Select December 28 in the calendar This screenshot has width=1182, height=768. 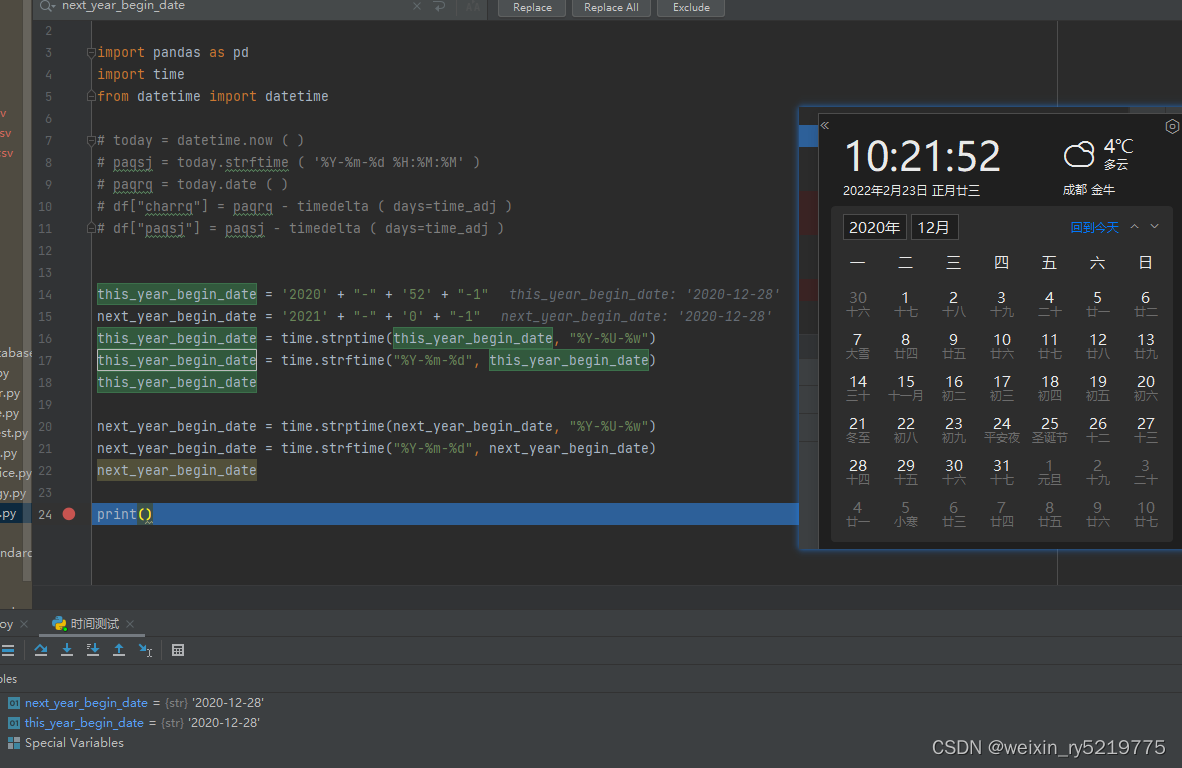click(x=858, y=472)
